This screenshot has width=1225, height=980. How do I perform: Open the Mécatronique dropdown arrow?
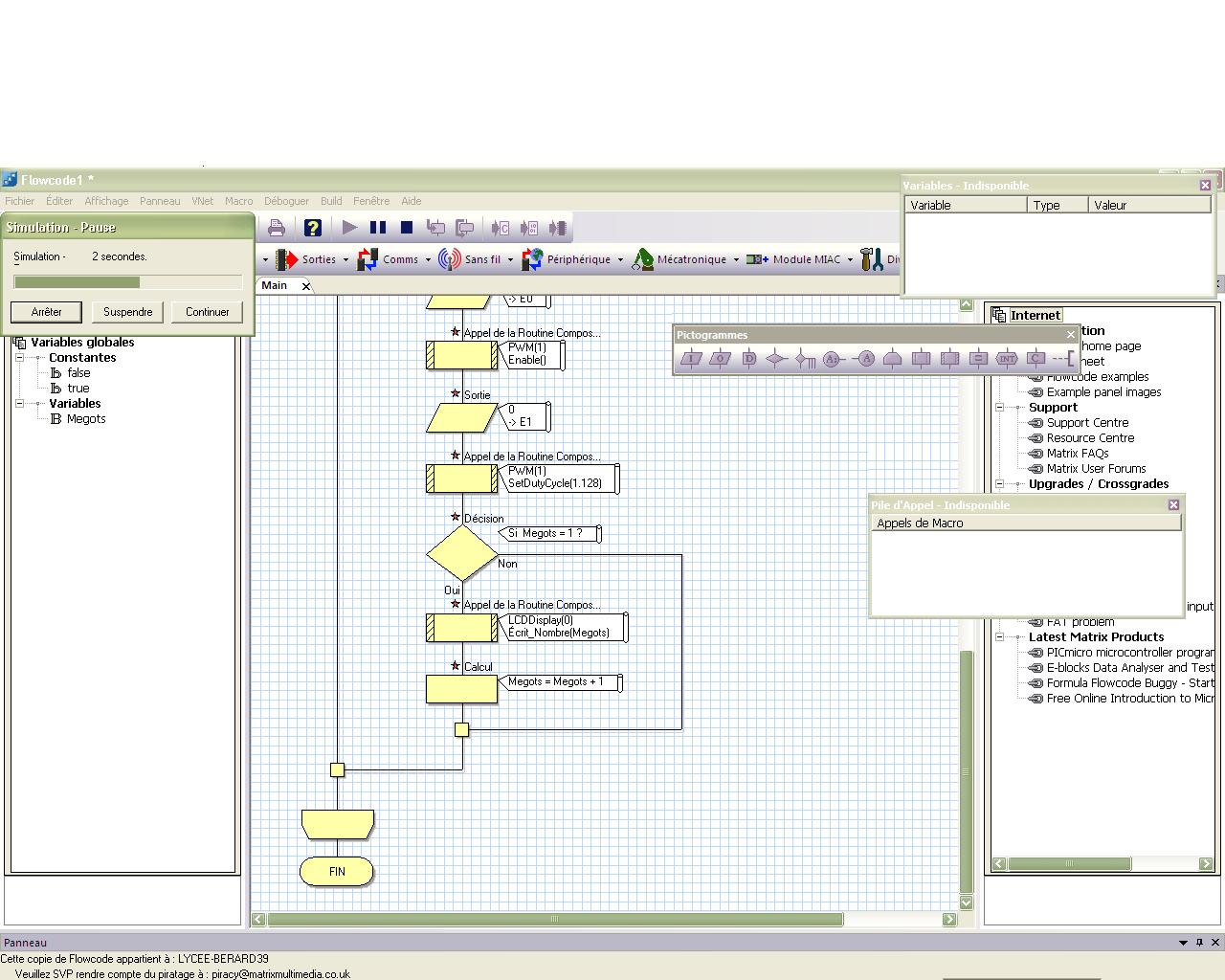(x=736, y=259)
